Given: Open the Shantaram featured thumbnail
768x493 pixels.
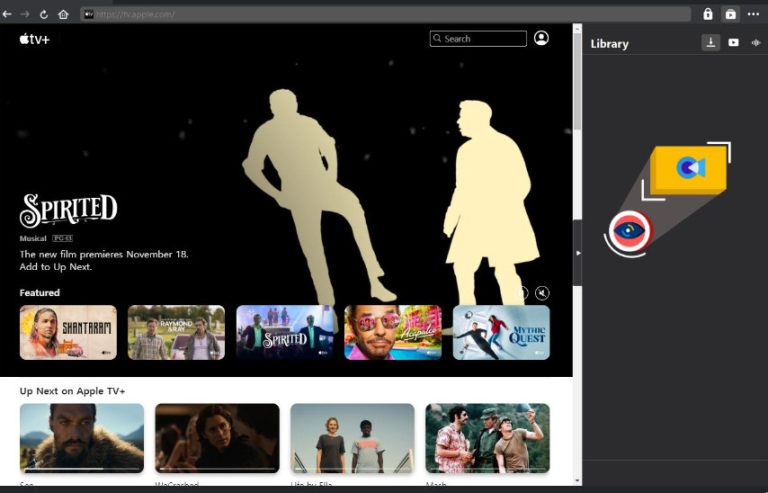Looking at the screenshot, I should tap(68, 332).
